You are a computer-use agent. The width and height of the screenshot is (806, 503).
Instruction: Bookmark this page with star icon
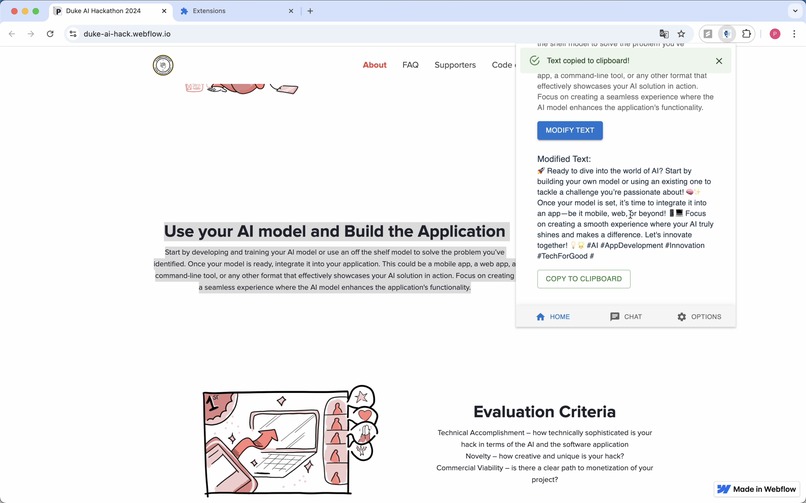coord(681,34)
